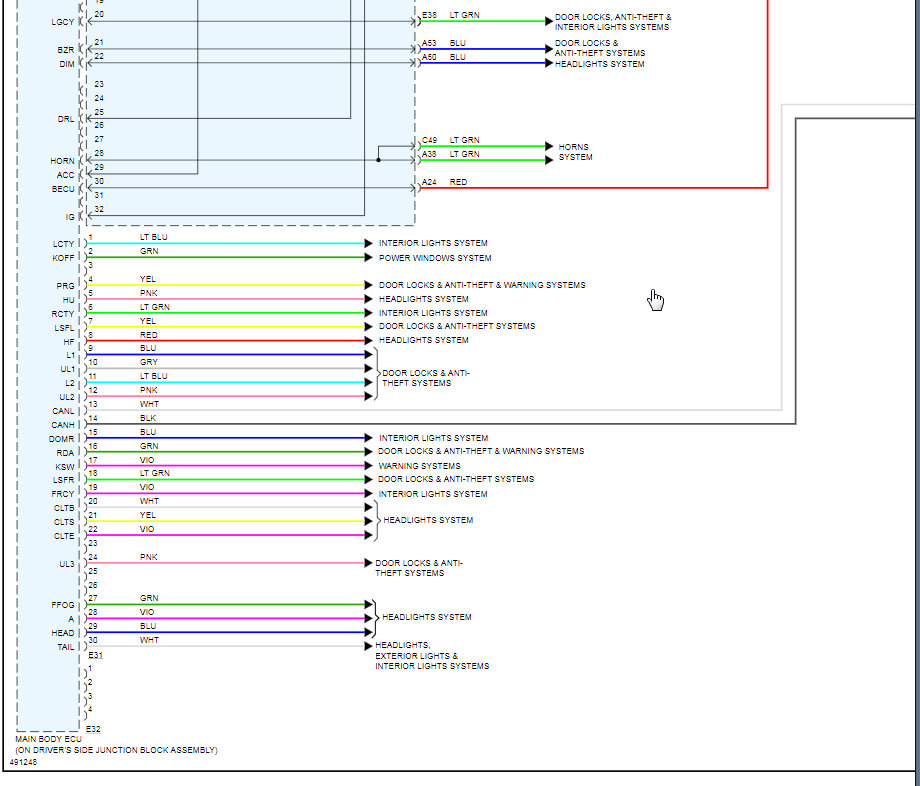Select the ON DRIVER'S SIDE JUNCTION BLOCK ASSEMBLY text
This screenshot has width=920, height=786.
(116, 750)
